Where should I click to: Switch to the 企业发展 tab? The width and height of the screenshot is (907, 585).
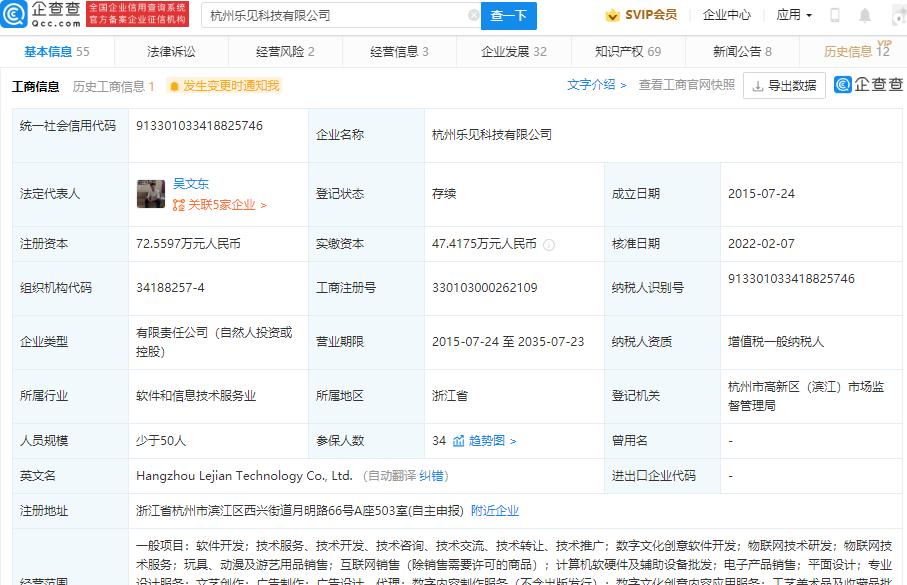click(x=514, y=51)
